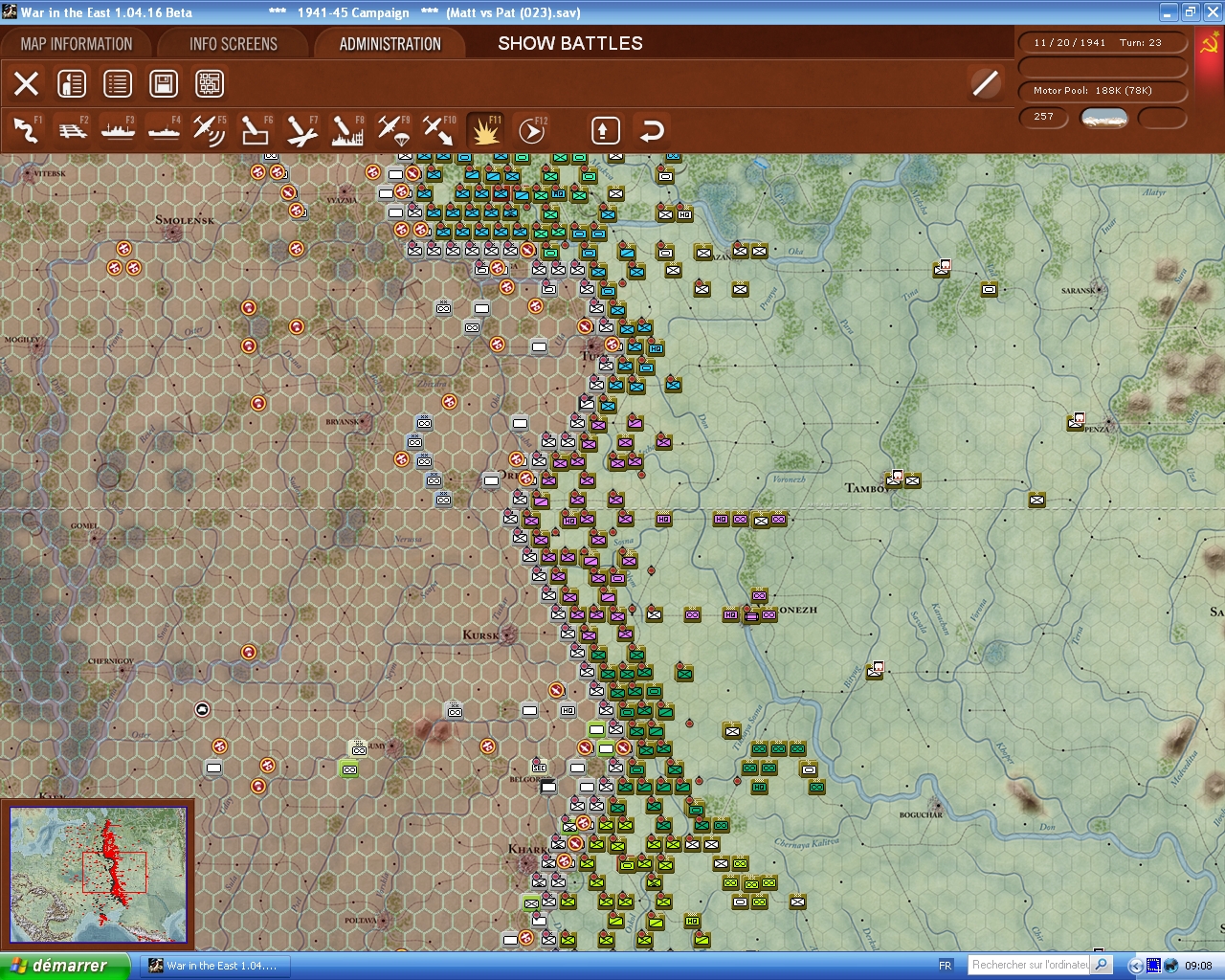
Task: Click the black circular marker south of Chernigov
Action: pyautogui.click(x=202, y=709)
